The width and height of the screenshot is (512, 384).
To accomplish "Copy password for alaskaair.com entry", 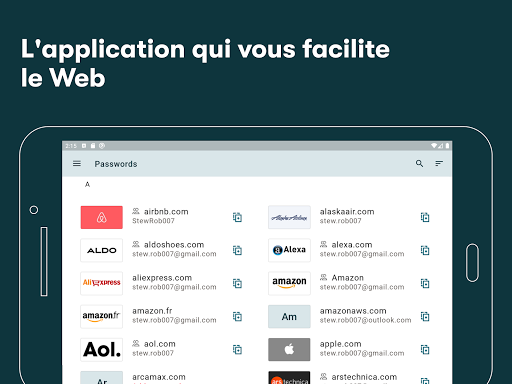I will click(425, 217).
